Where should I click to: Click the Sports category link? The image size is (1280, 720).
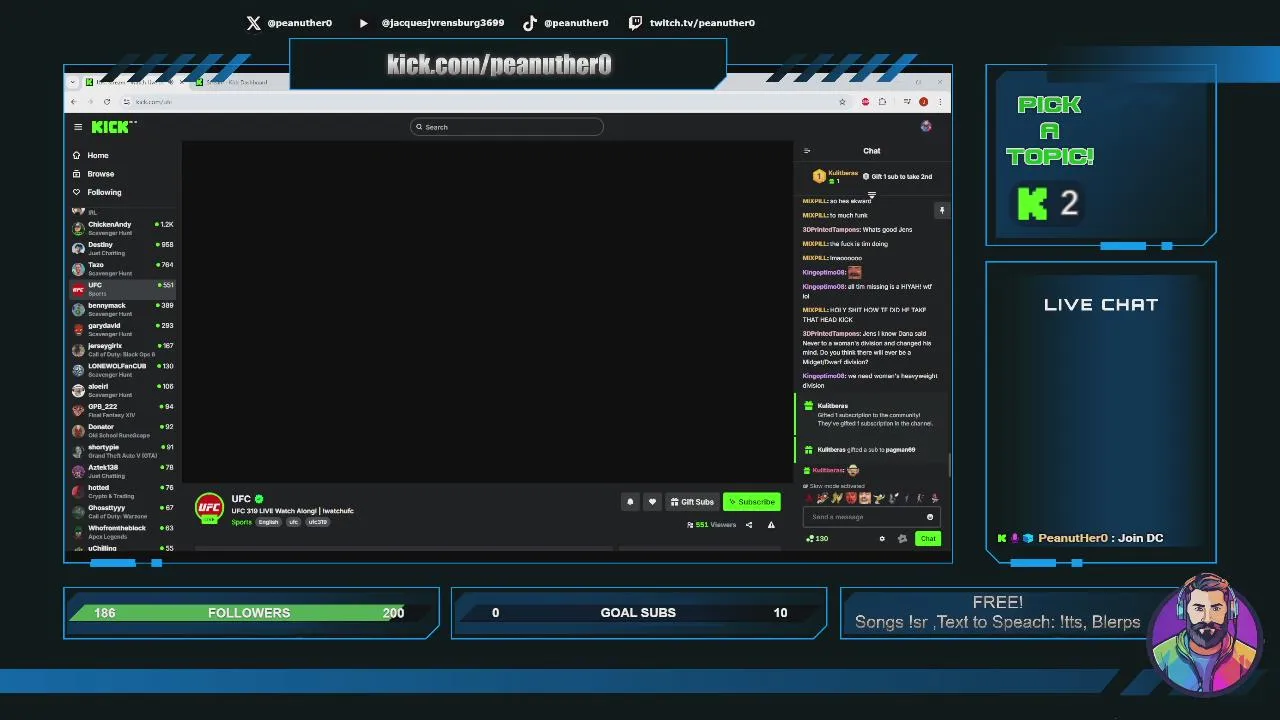pyautogui.click(x=241, y=522)
